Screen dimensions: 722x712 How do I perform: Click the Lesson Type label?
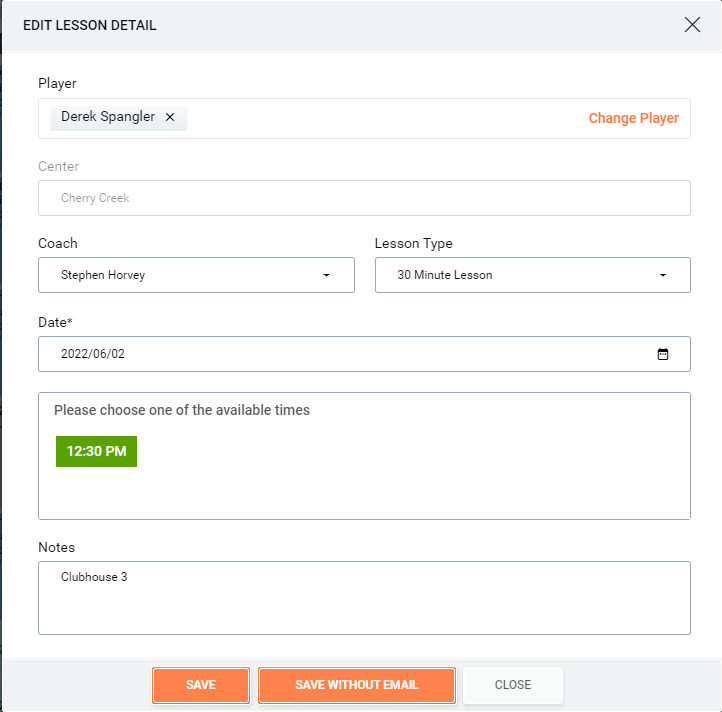click(x=413, y=243)
